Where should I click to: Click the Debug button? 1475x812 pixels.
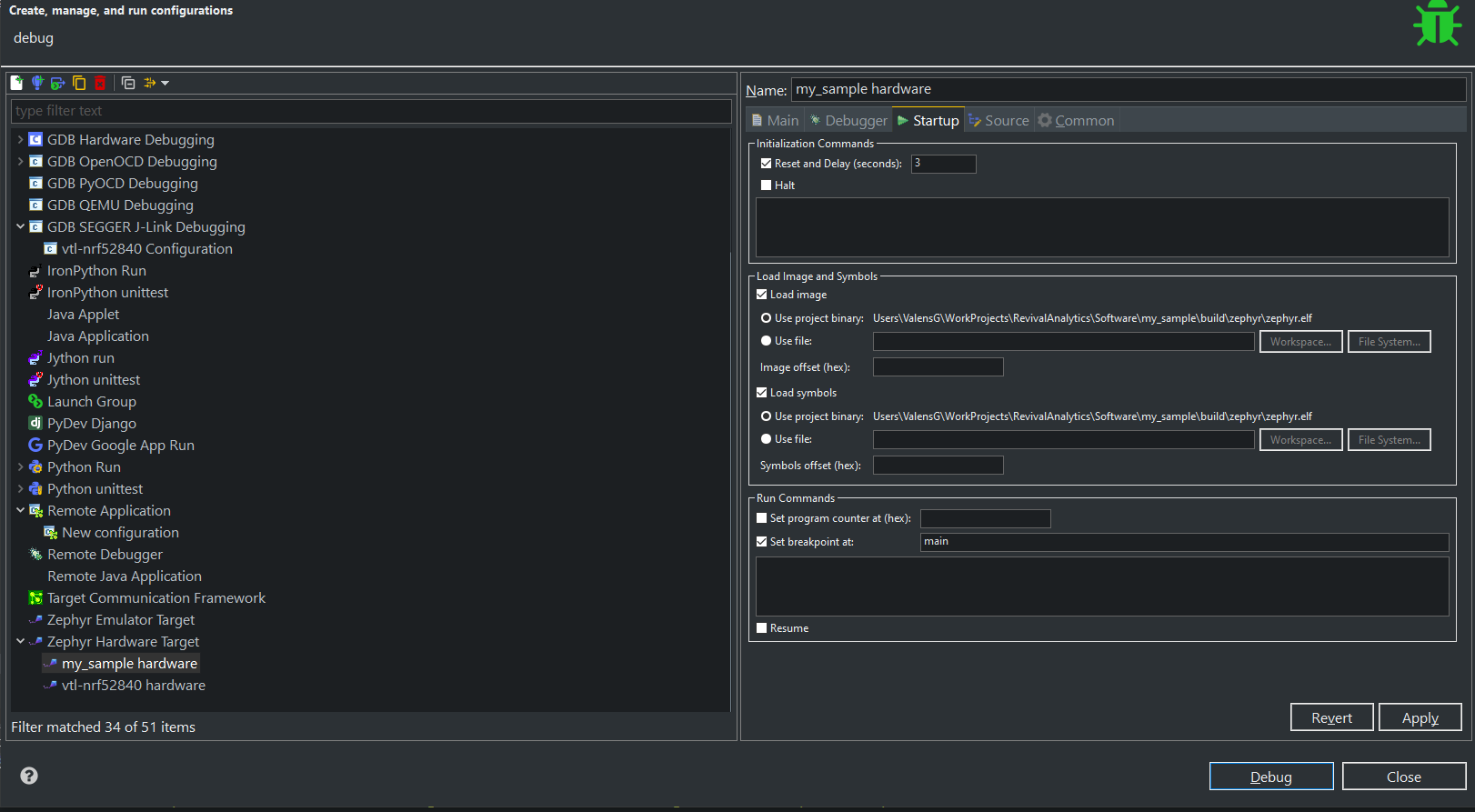click(1271, 777)
